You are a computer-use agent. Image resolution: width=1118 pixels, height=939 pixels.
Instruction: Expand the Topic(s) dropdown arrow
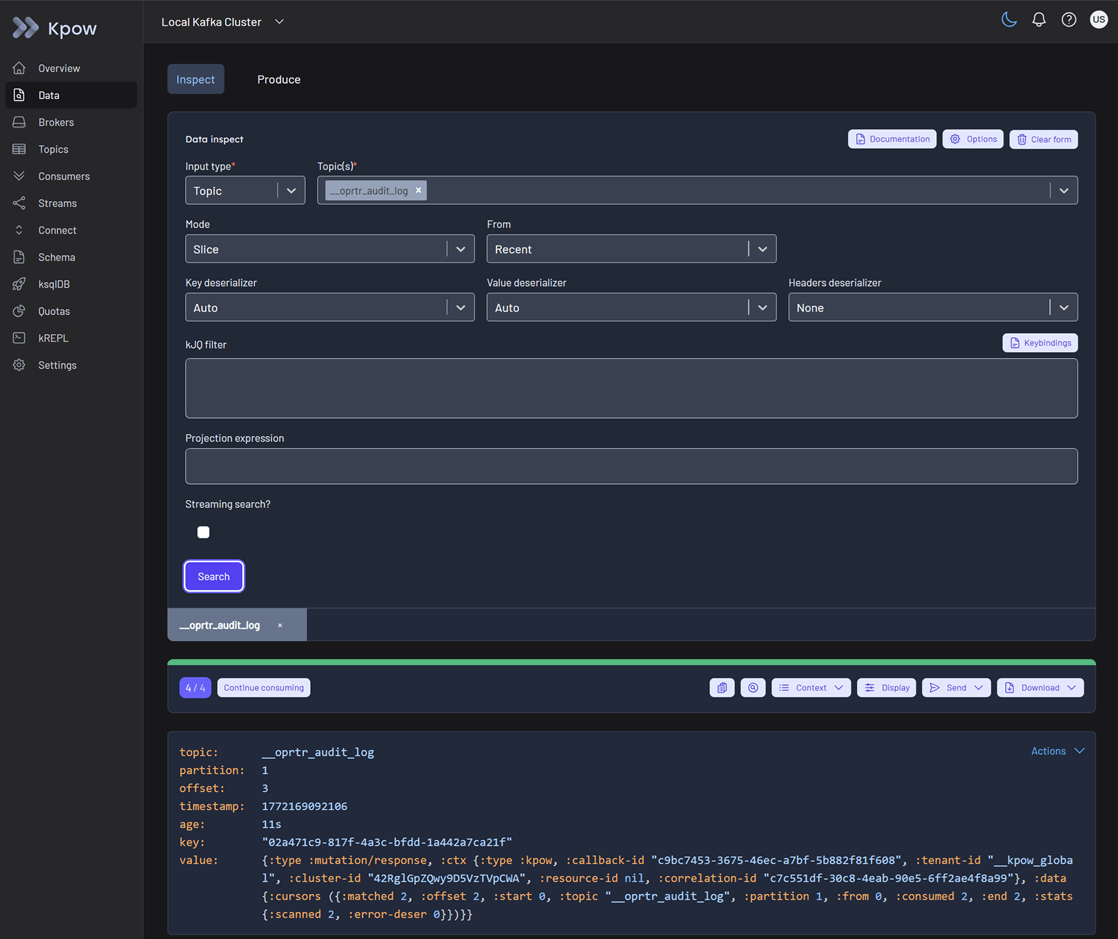pos(1064,190)
